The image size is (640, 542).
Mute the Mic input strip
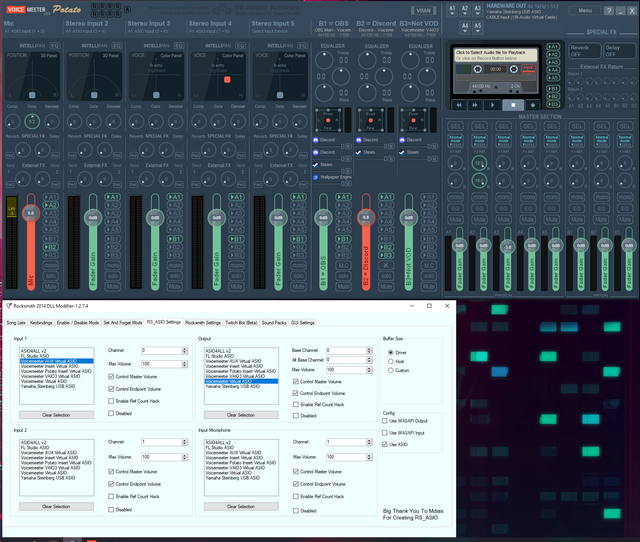51,287
